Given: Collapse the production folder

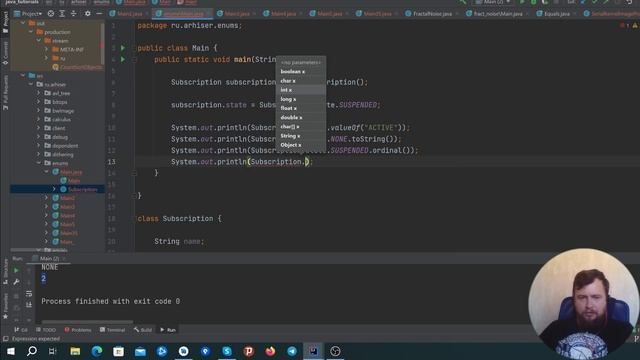Looking at the screenshot, I should pos(31,32).
